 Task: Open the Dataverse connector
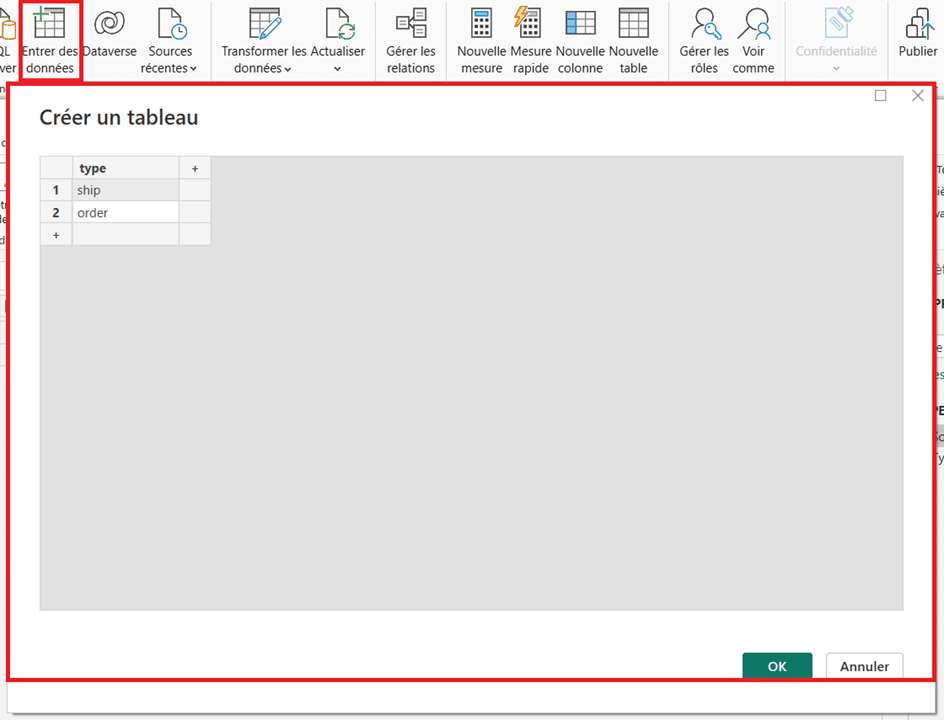coord(110,24)
